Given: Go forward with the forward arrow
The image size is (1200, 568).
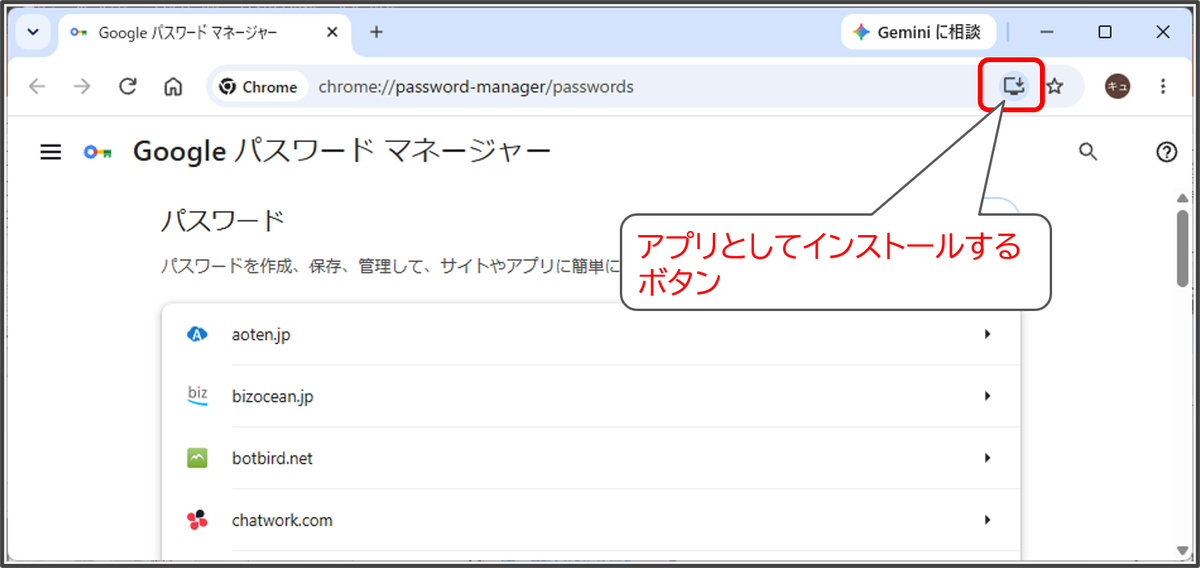Looking at the screenshot, I should (x=82, y=86).
